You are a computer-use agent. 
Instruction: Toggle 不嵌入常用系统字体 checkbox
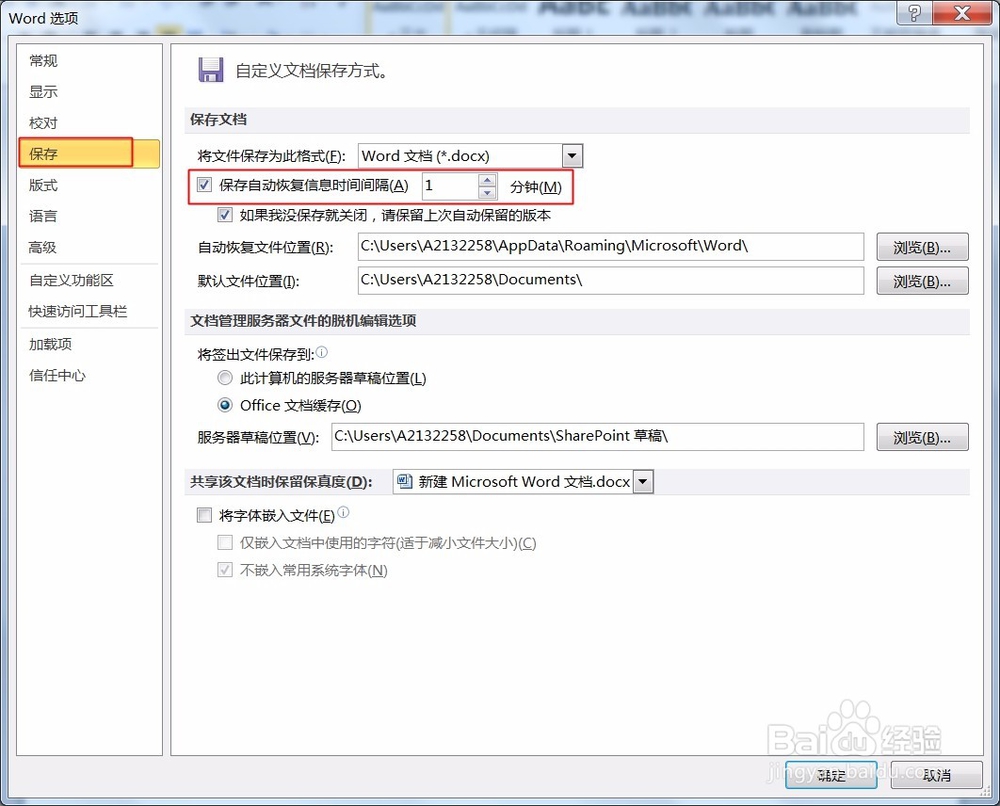point(224,570)
